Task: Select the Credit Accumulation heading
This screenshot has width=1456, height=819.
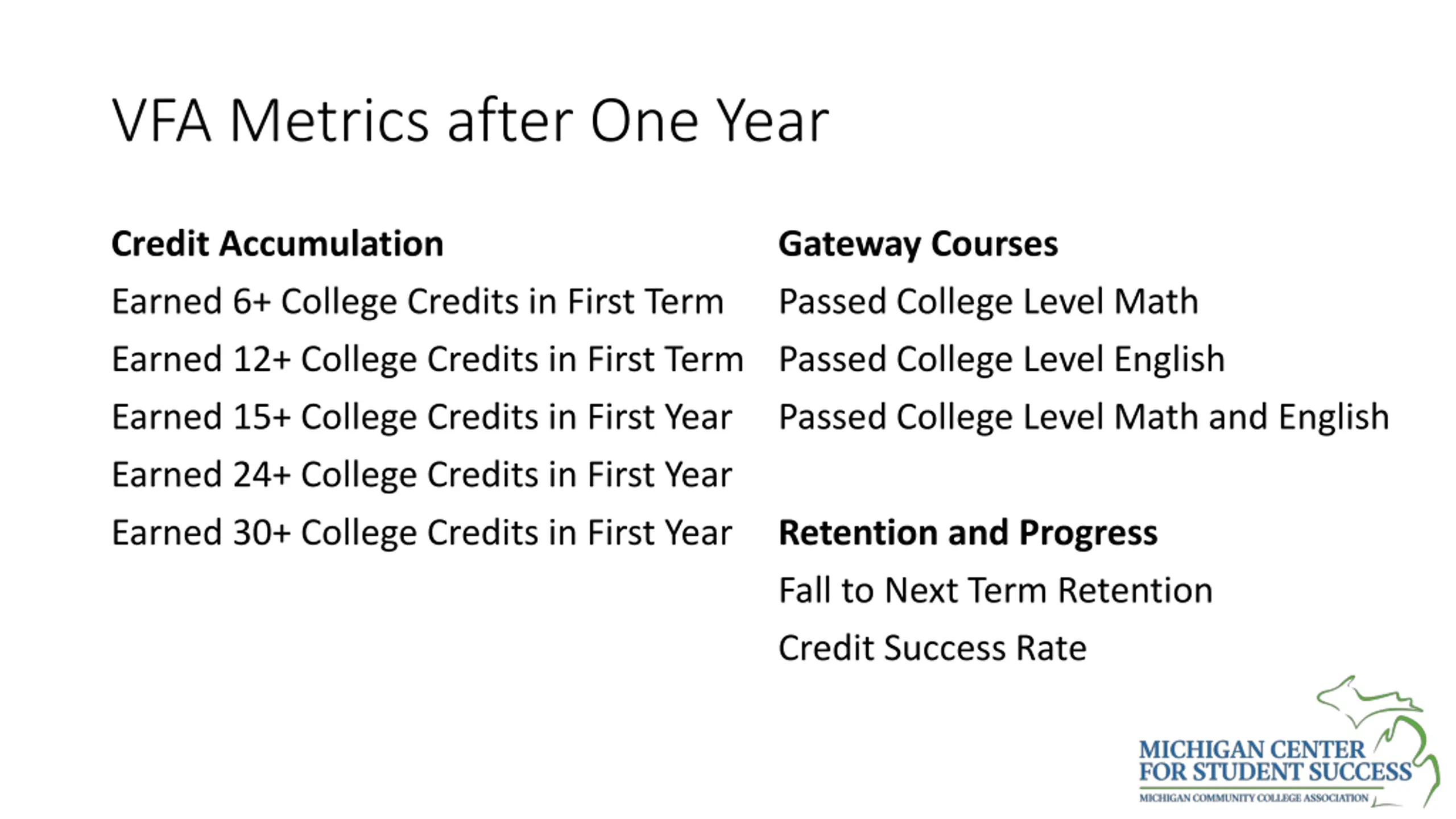Action: [x=277, y=244]
